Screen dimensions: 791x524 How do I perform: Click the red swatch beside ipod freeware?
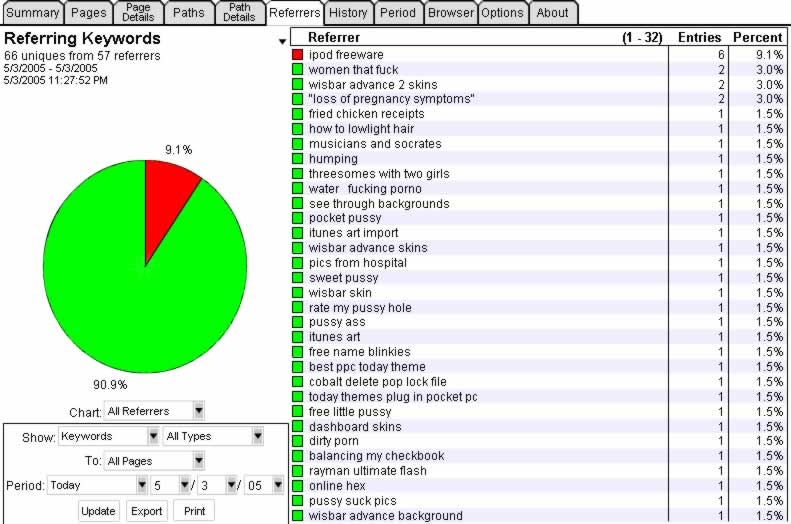(297, 54)
